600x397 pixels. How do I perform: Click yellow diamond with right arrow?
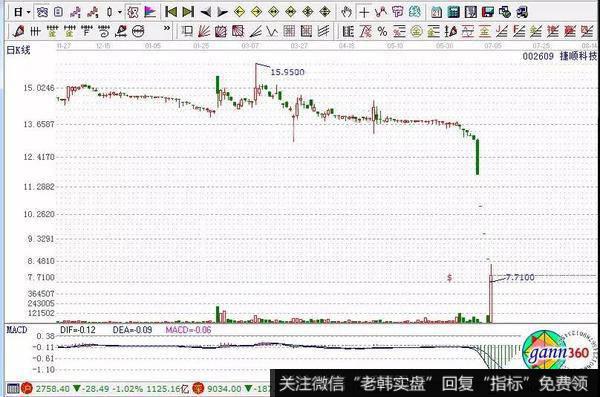coord(256,12)
